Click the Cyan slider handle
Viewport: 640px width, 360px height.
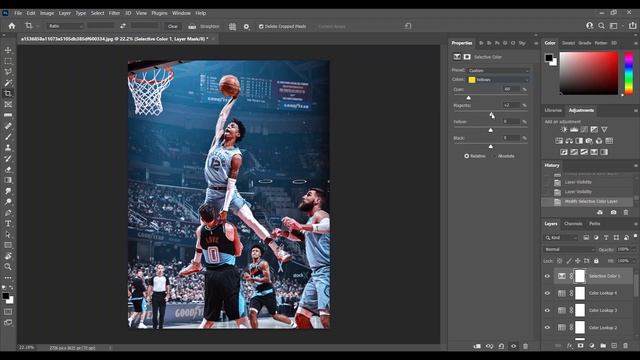tap(469, 98)
